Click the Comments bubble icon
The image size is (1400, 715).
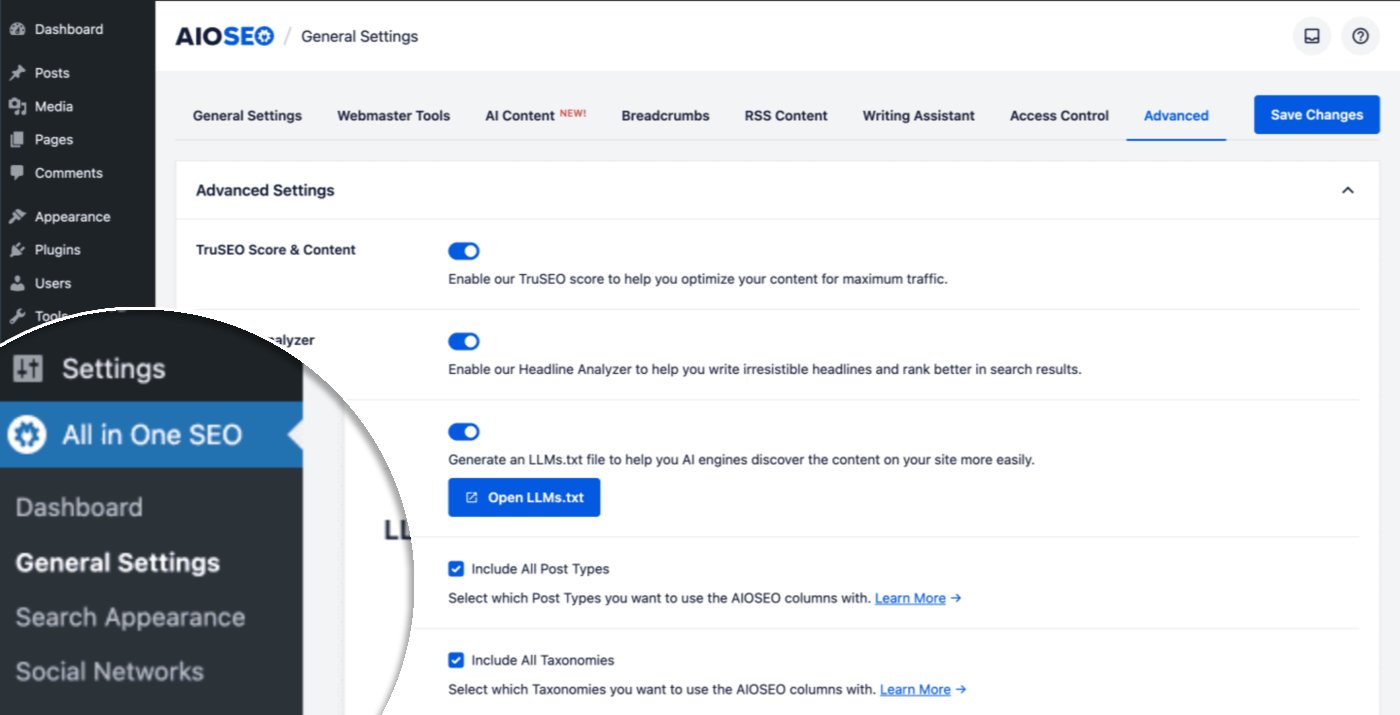point(17,173)
